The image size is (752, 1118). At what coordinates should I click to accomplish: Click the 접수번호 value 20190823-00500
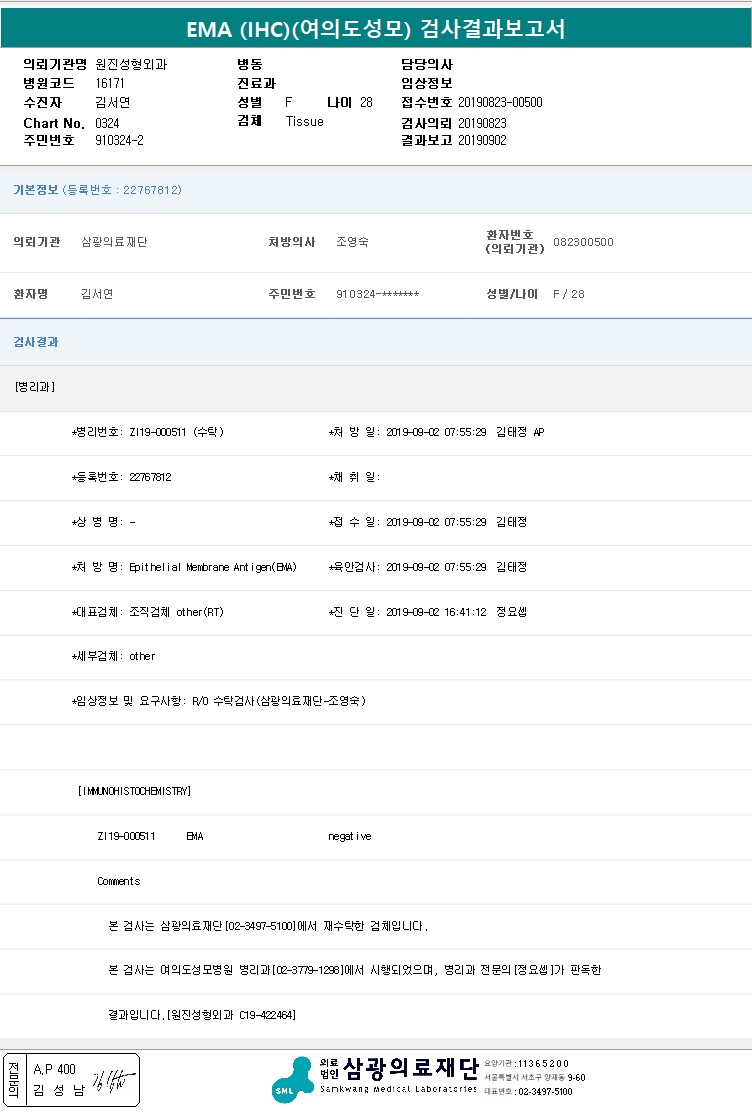coord(500,102)
